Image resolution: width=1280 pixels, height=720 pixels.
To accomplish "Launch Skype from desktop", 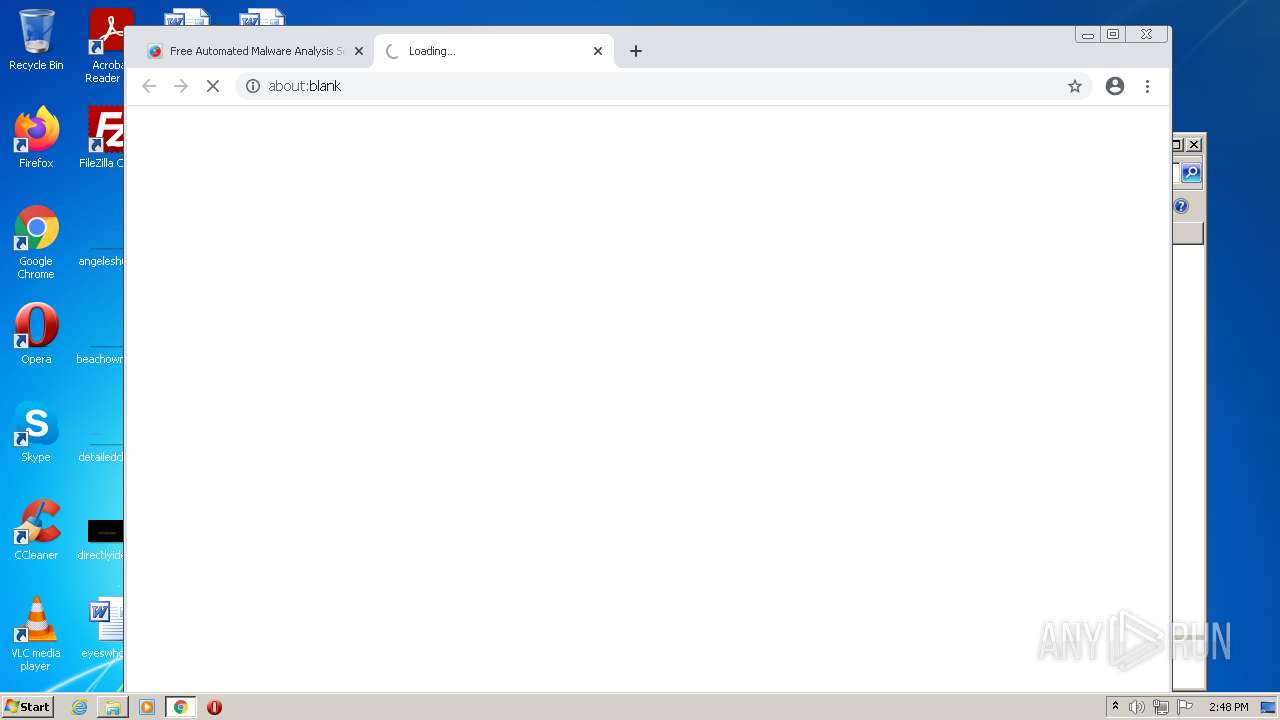I will [x=36, y=432].
